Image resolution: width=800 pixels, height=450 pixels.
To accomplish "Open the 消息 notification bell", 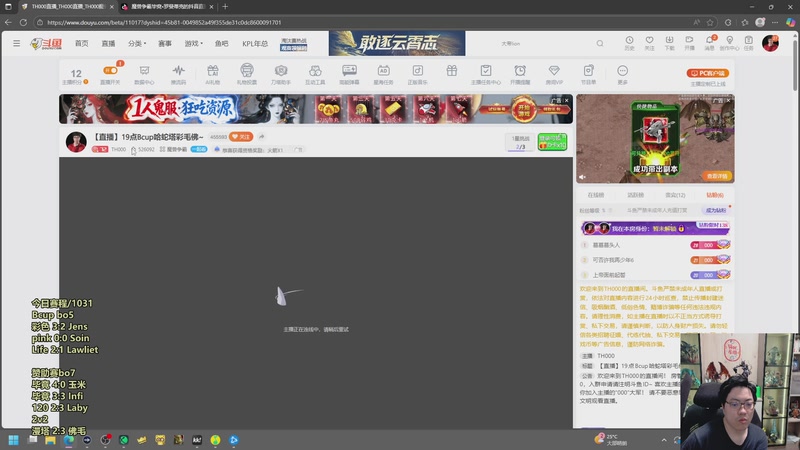I will (x=709, y=43).
